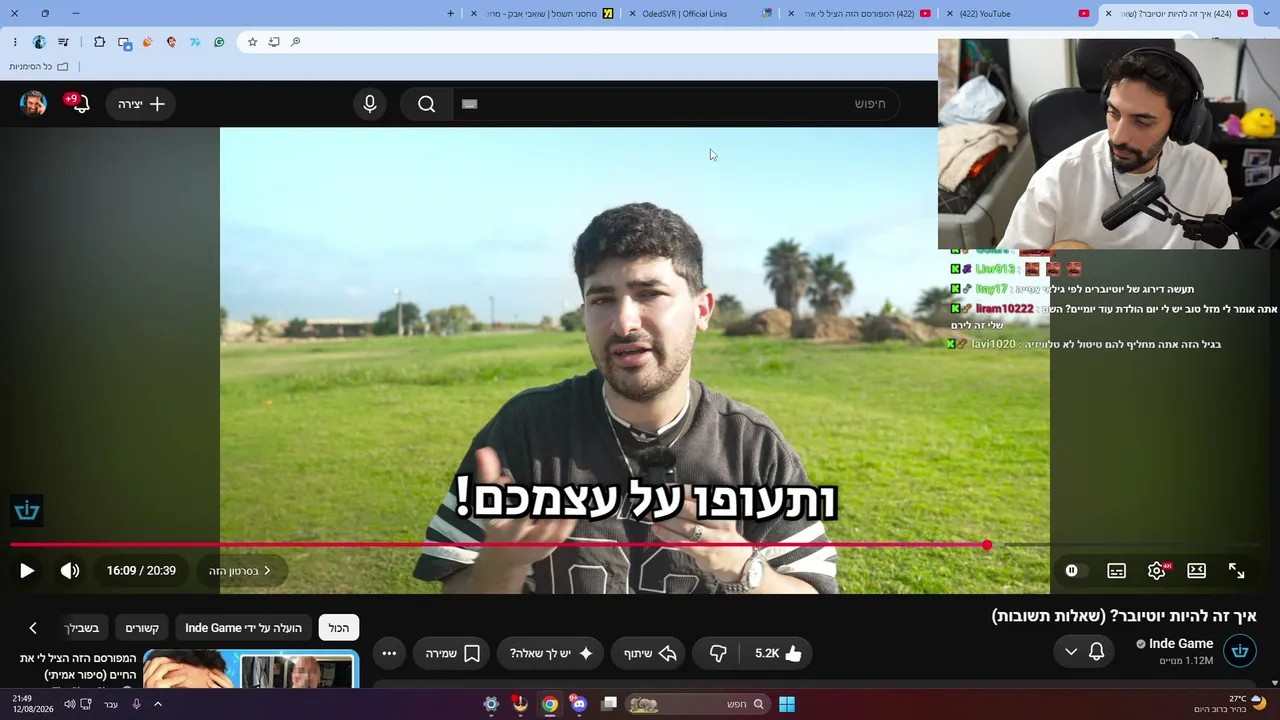Switch to '(422) YouTube' tab
Image resolution: width=1280 pixels, height=720 pixels.
[1018, 13]
